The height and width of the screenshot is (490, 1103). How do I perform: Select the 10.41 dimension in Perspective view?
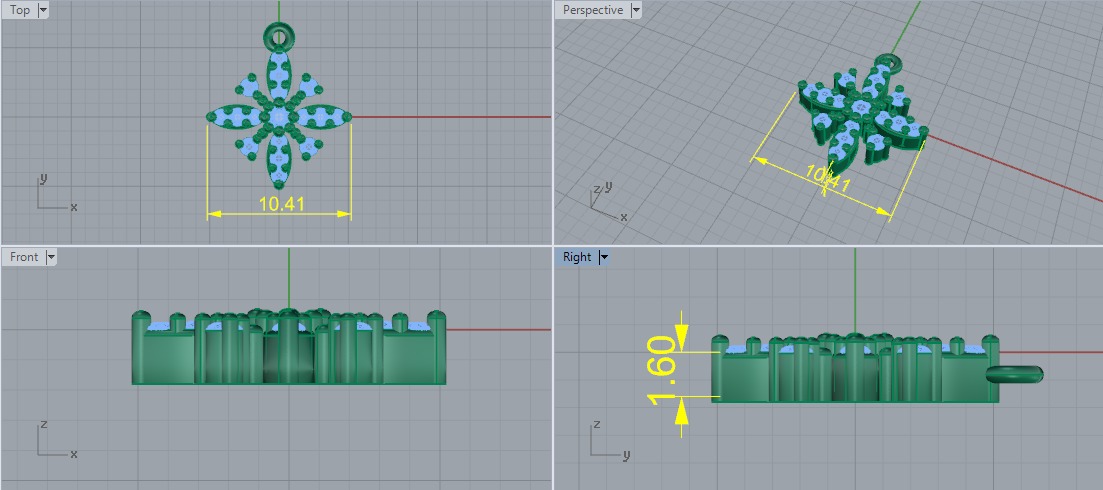coord(829,179)
